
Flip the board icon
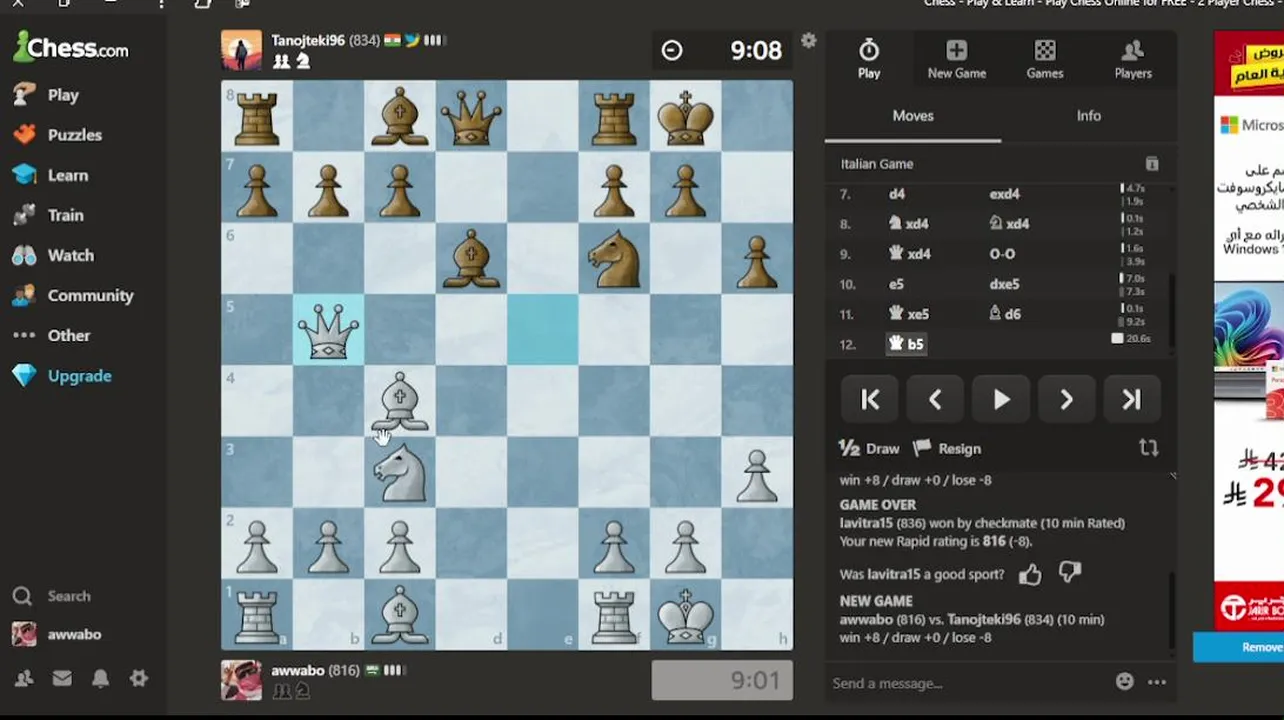[1148, 448]
